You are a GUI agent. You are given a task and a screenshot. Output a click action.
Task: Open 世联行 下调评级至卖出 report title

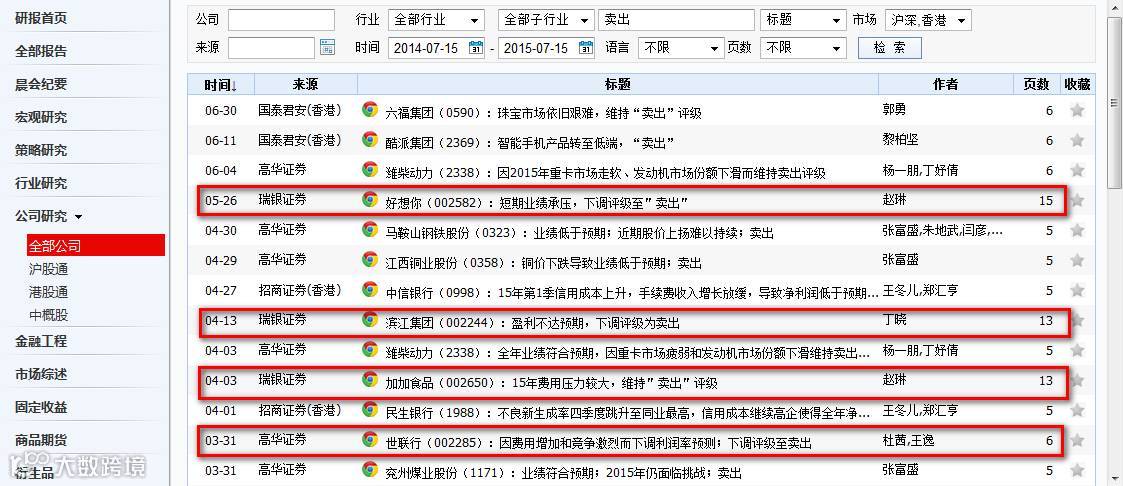coord(599,443)
